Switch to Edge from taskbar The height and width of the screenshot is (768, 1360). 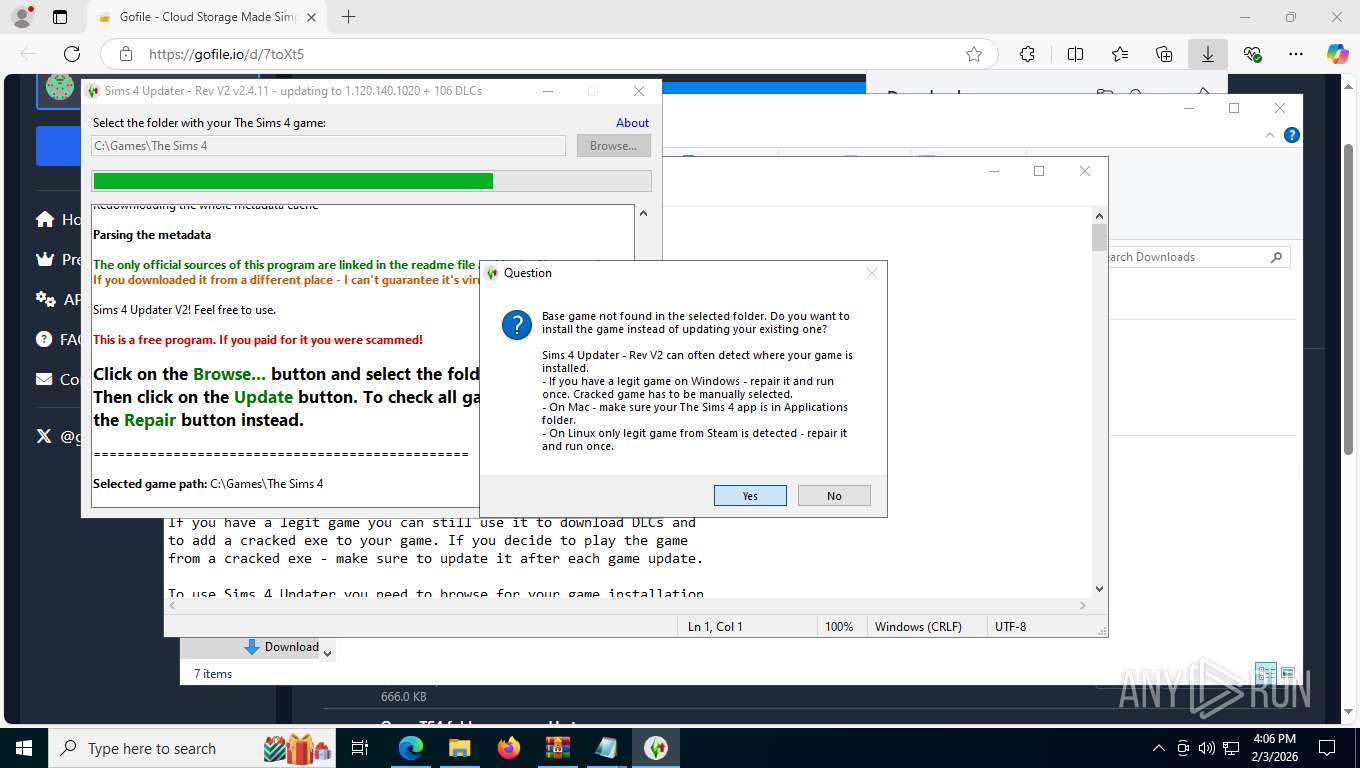click(x=411, y=748)
